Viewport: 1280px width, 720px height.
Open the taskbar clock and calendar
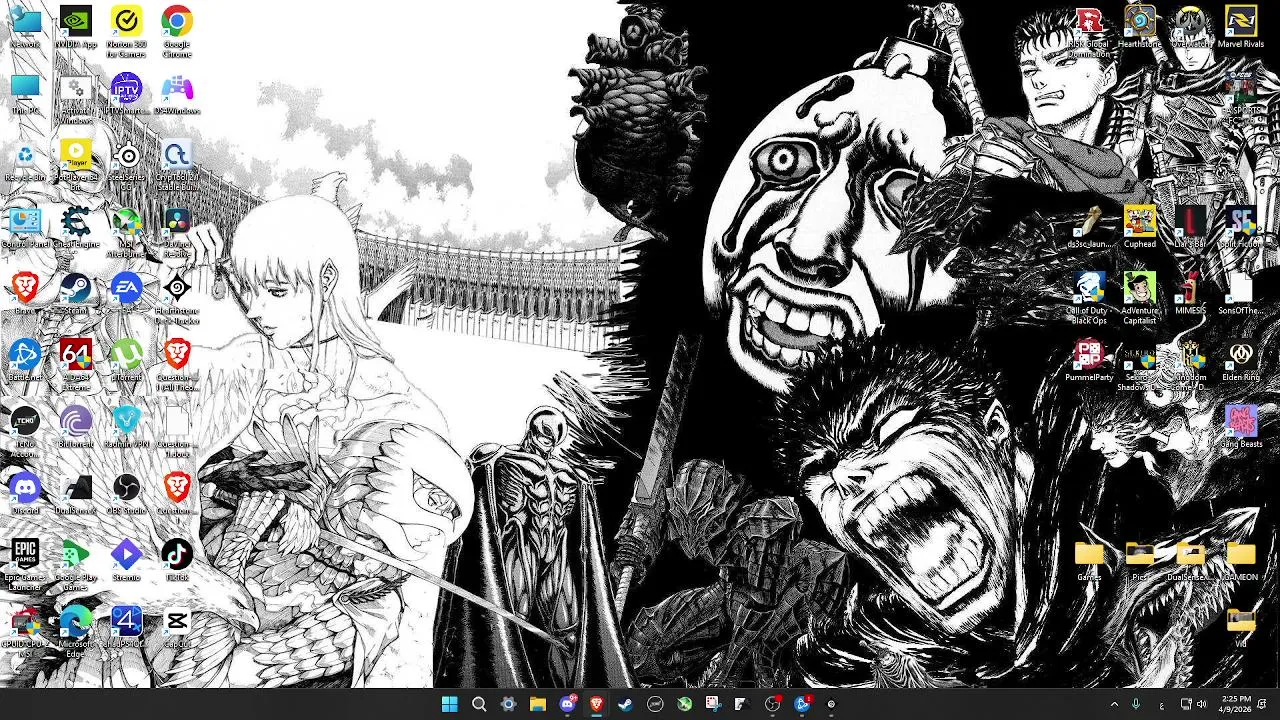(x=1236, y=704)
